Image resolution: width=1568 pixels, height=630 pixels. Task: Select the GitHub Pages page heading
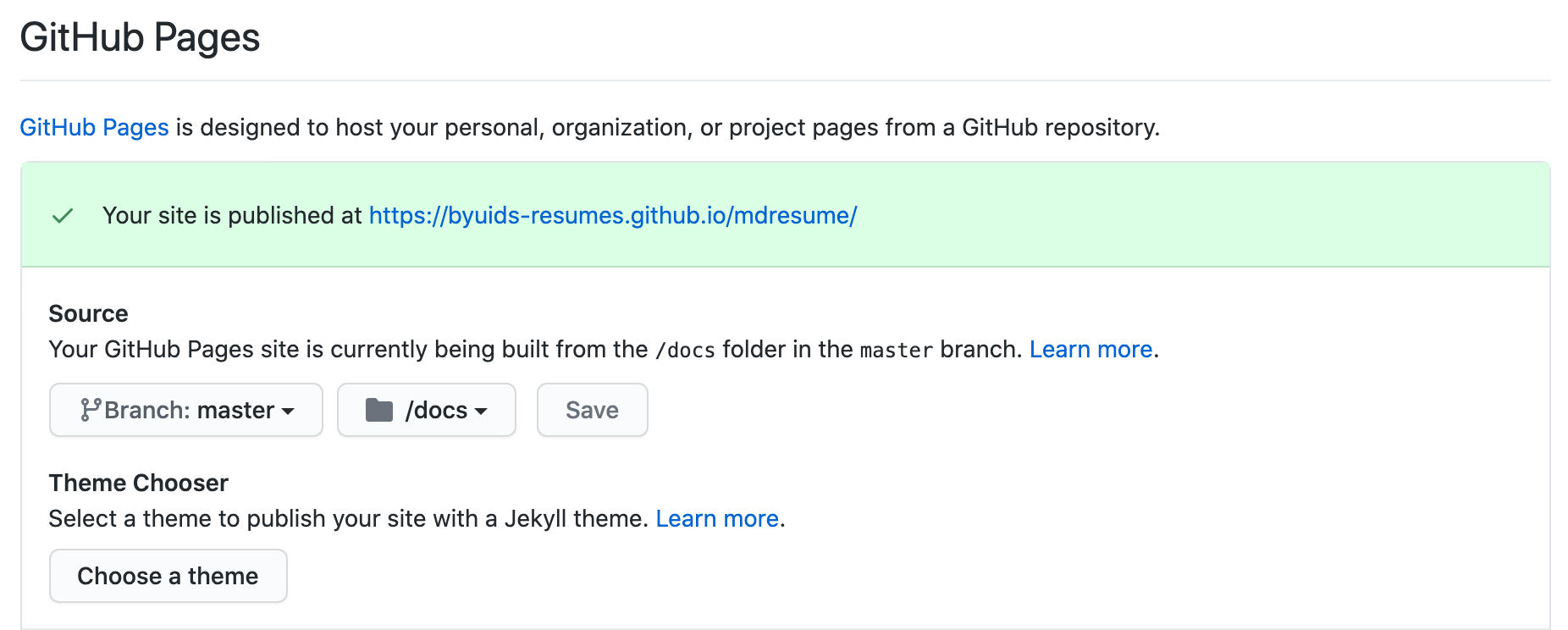[x=140, y=37]
